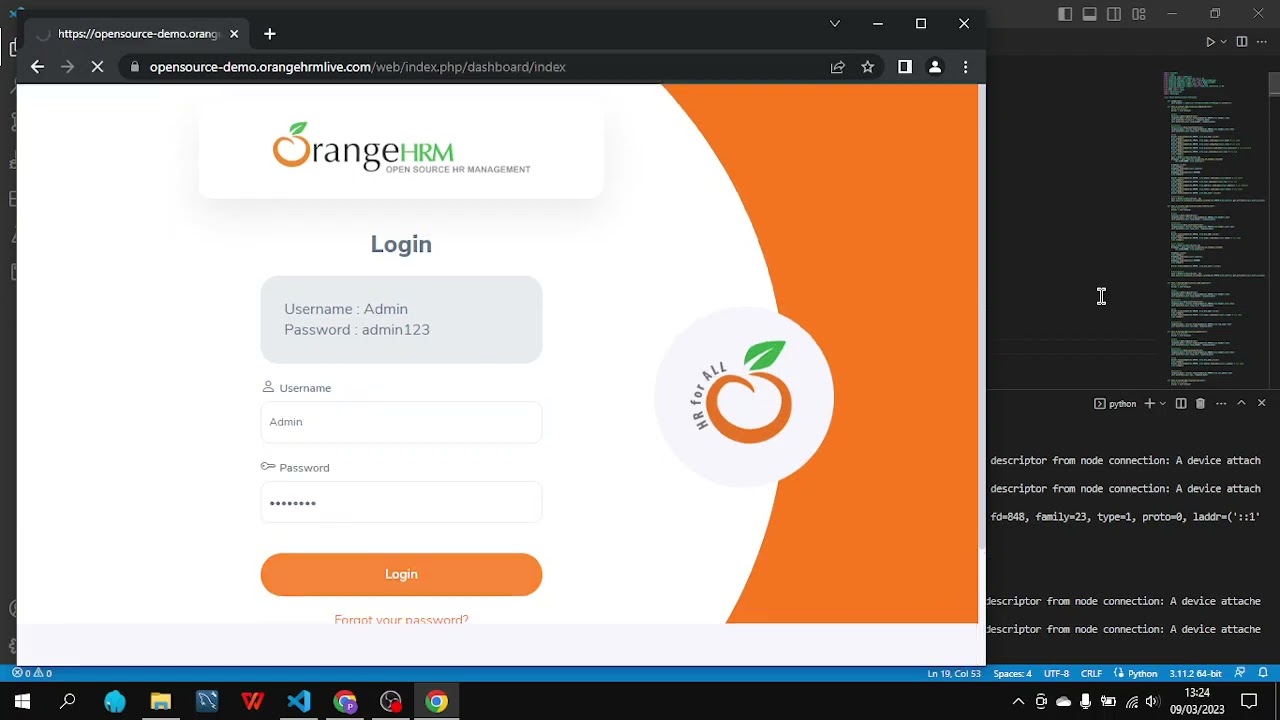The width and height of the screenshot is (1280, 720).
Task: Open the Forgot your password link
Action: [401, 619]
